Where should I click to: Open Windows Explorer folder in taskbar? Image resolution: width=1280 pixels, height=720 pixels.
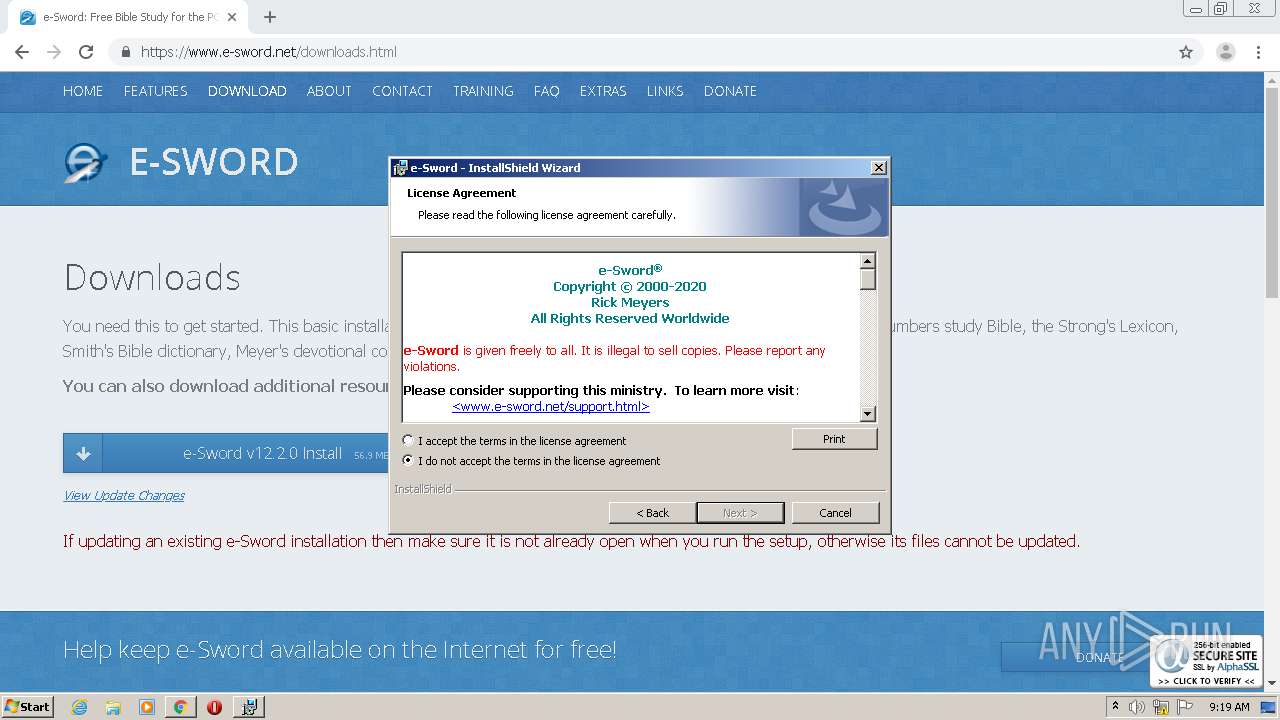(113, 707)
